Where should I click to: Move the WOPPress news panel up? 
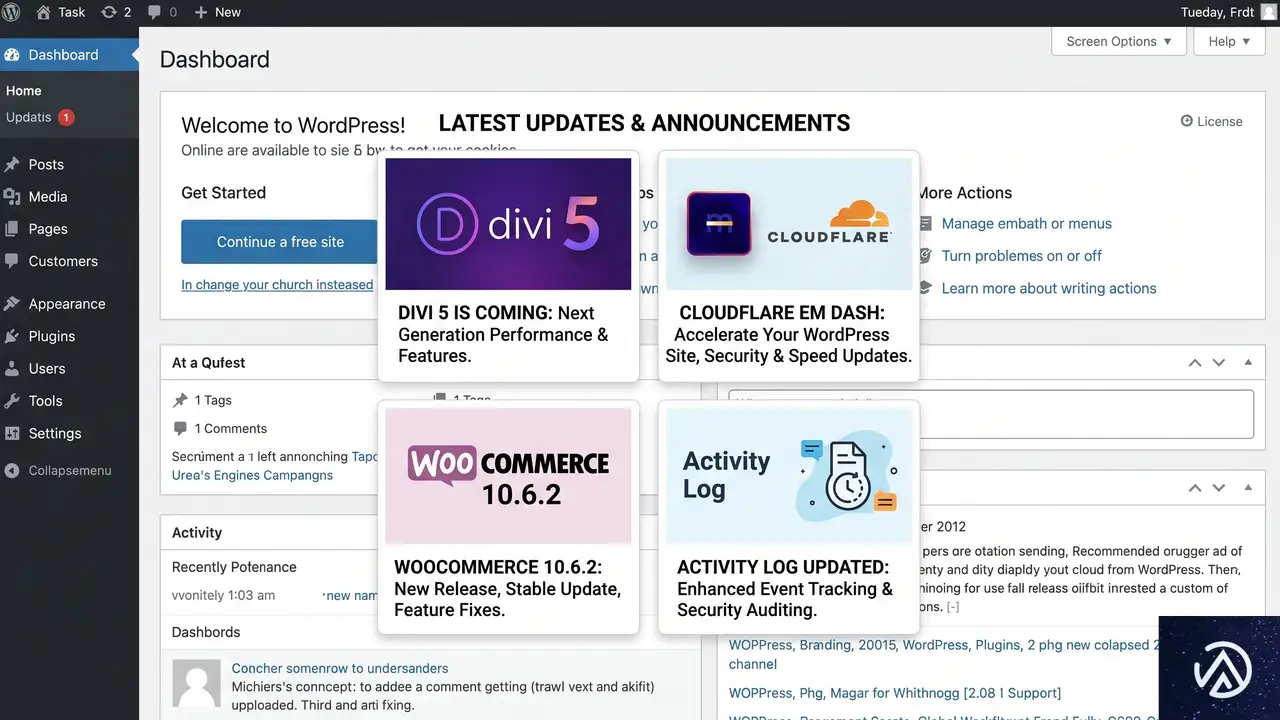[x=1195, y=488]
